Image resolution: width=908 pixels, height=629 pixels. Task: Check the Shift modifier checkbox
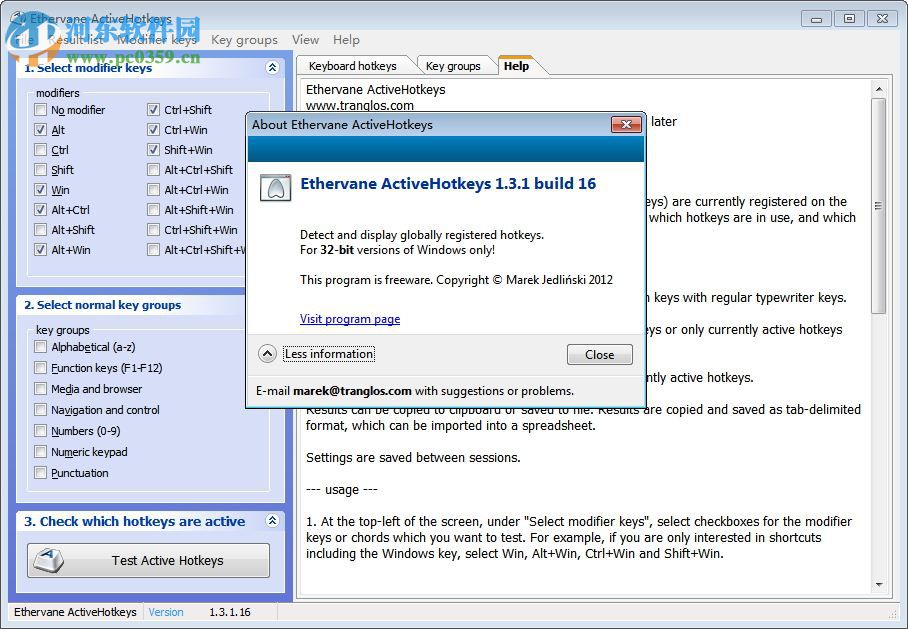click(41, 170)
